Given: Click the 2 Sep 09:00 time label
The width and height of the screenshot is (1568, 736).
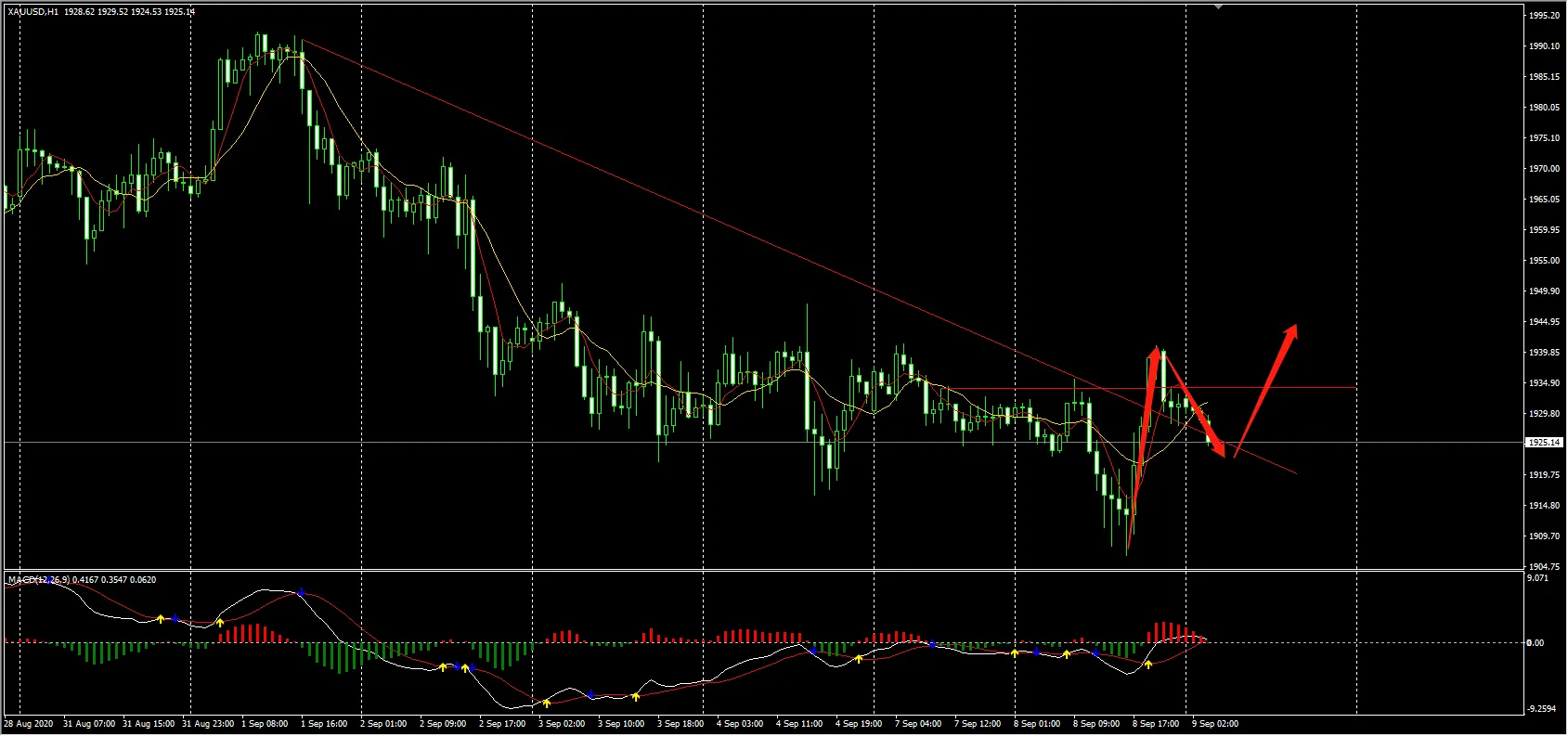Looking at the screenshot, I should 443,724.
